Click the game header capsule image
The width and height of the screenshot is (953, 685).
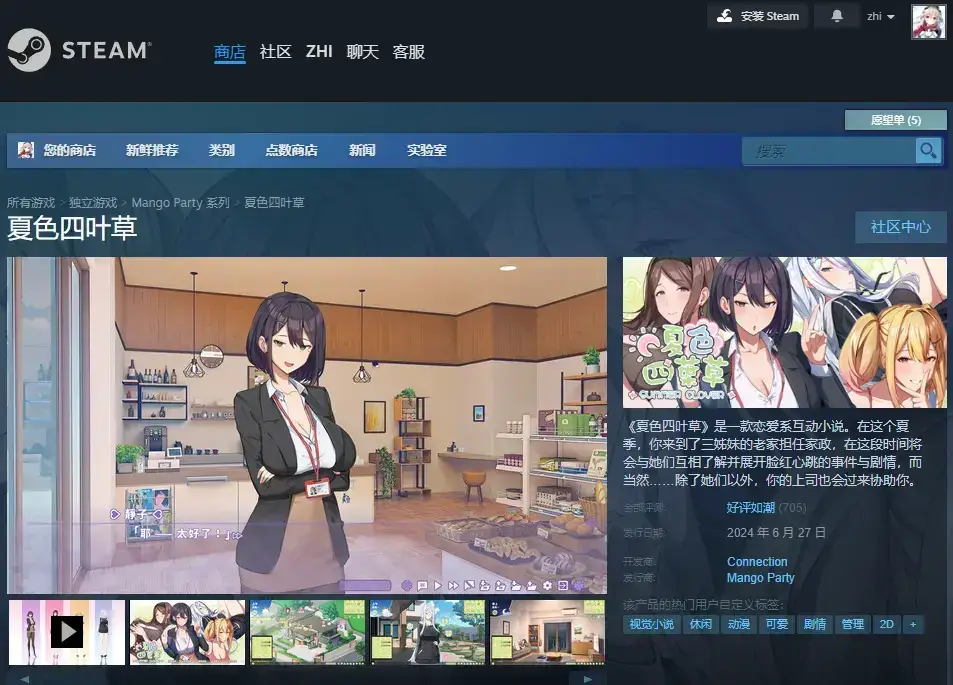click(785, 332)
